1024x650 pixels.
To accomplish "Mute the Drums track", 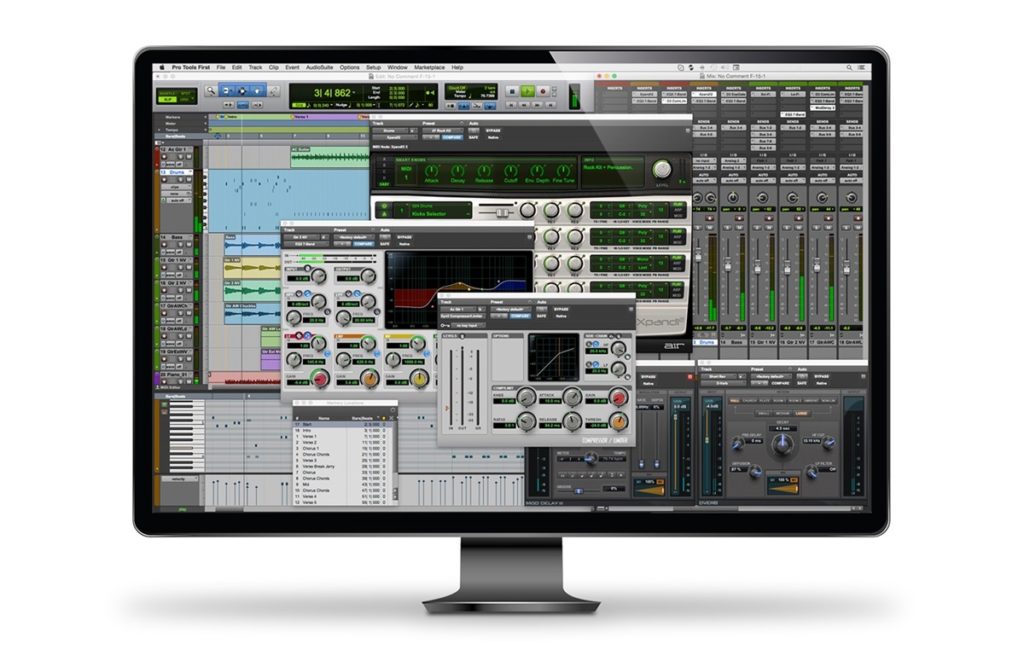I will click(188, 180).
